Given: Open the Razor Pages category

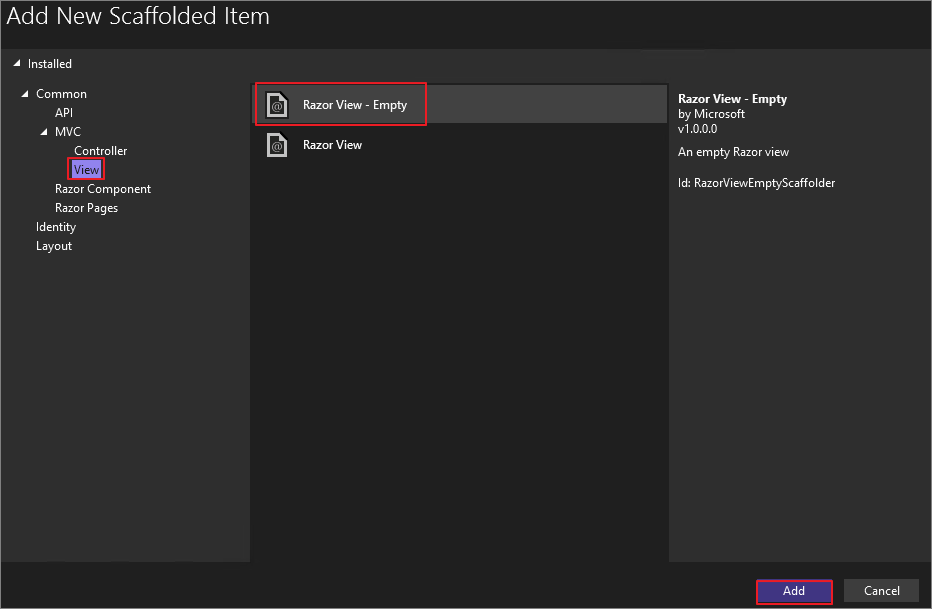Looking at the screenshot, I should click(86, 208).
